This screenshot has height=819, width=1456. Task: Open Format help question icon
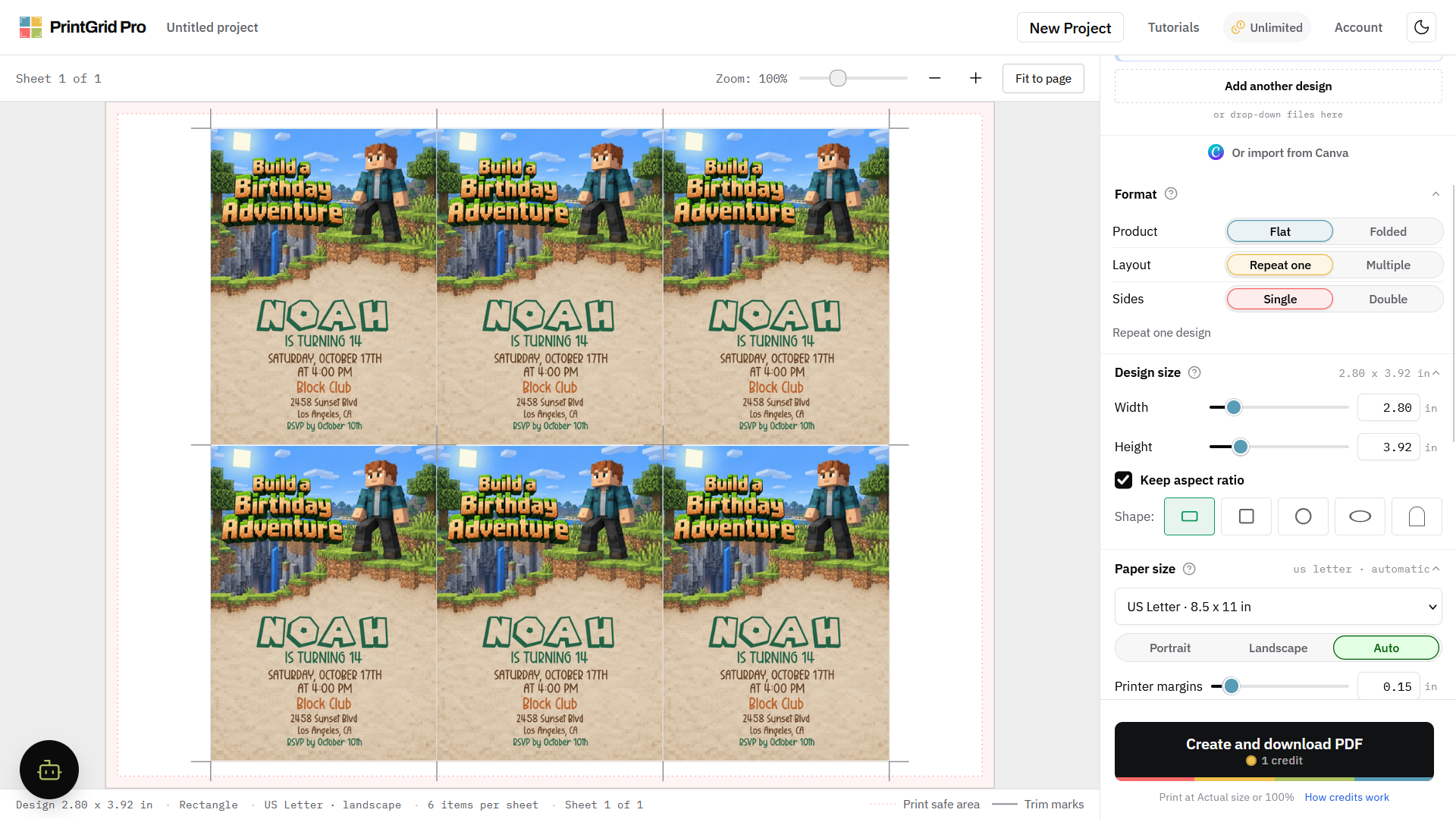(1171, 193)
